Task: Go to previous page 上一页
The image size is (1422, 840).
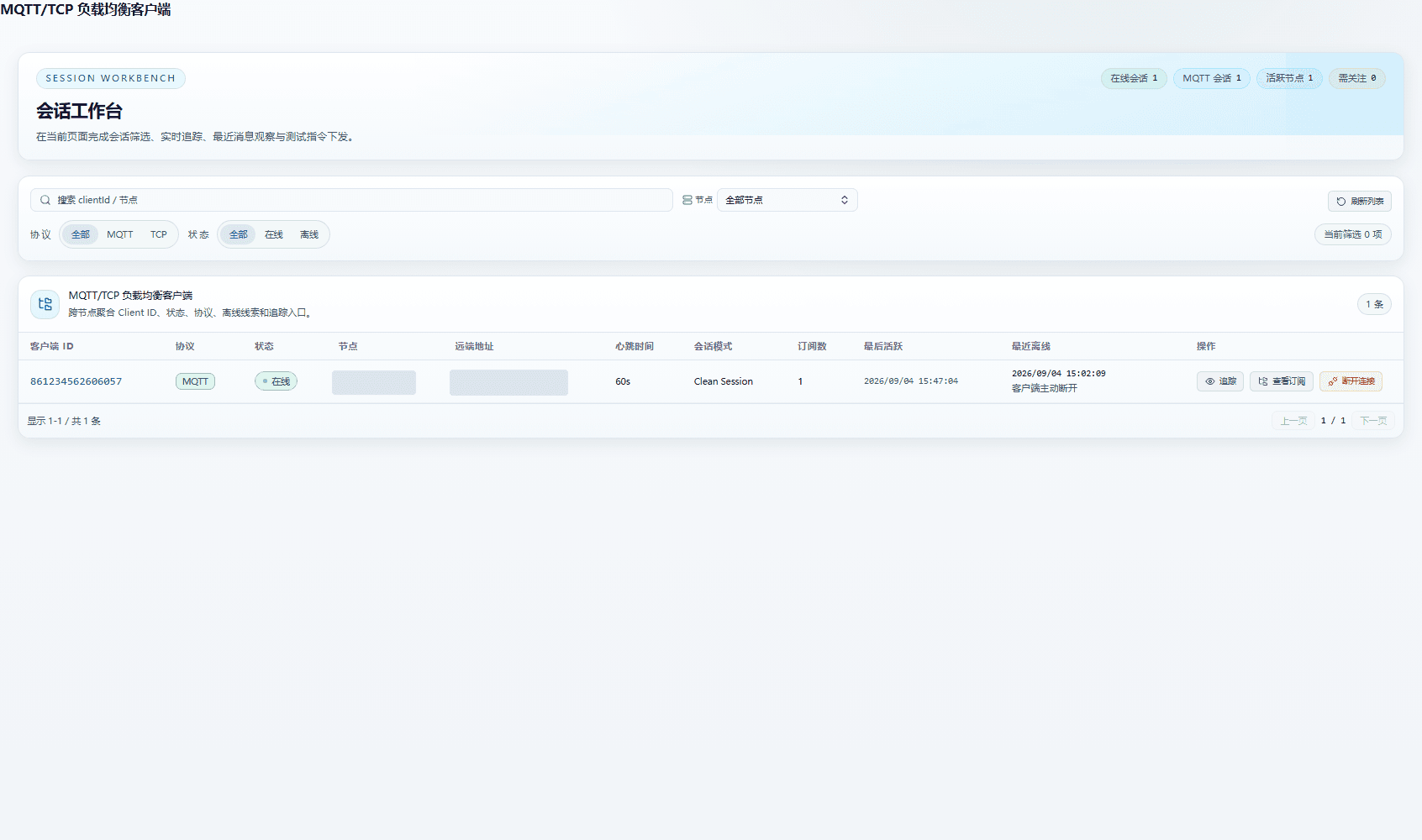Action: pos(1293,421)
